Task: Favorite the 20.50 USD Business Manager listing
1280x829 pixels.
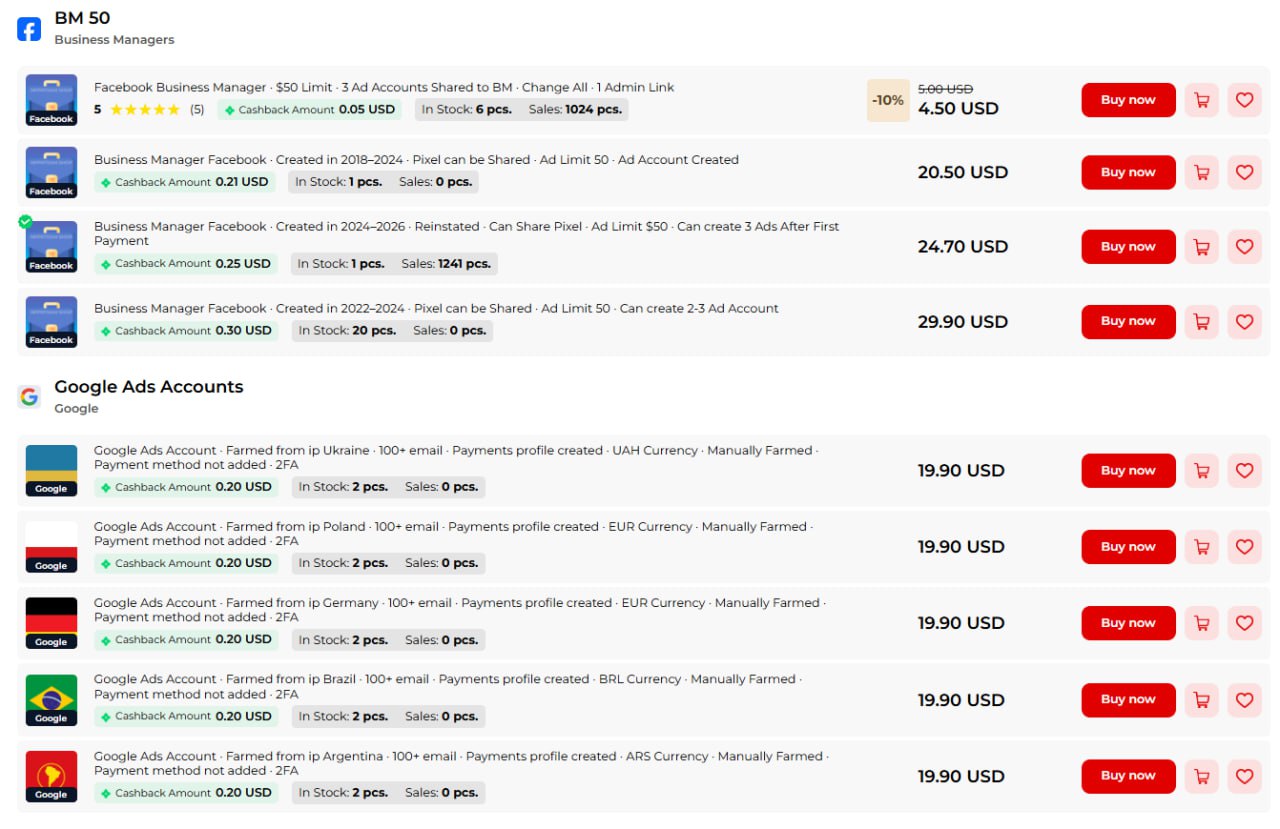Action: pos(1244,172)
